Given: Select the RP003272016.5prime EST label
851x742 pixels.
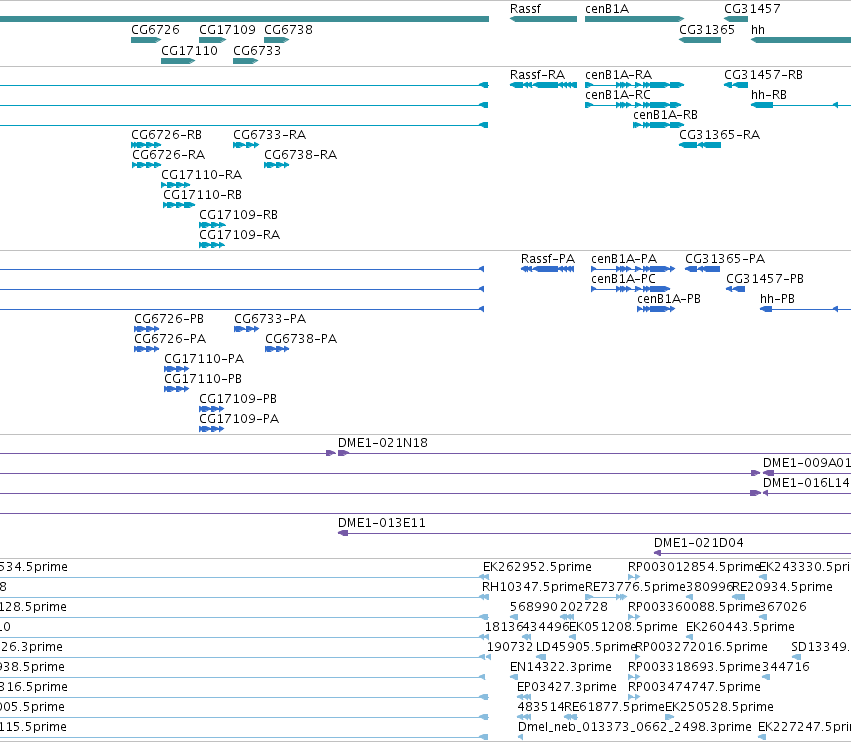Looking at the screenshot, I should coord(701,647).
